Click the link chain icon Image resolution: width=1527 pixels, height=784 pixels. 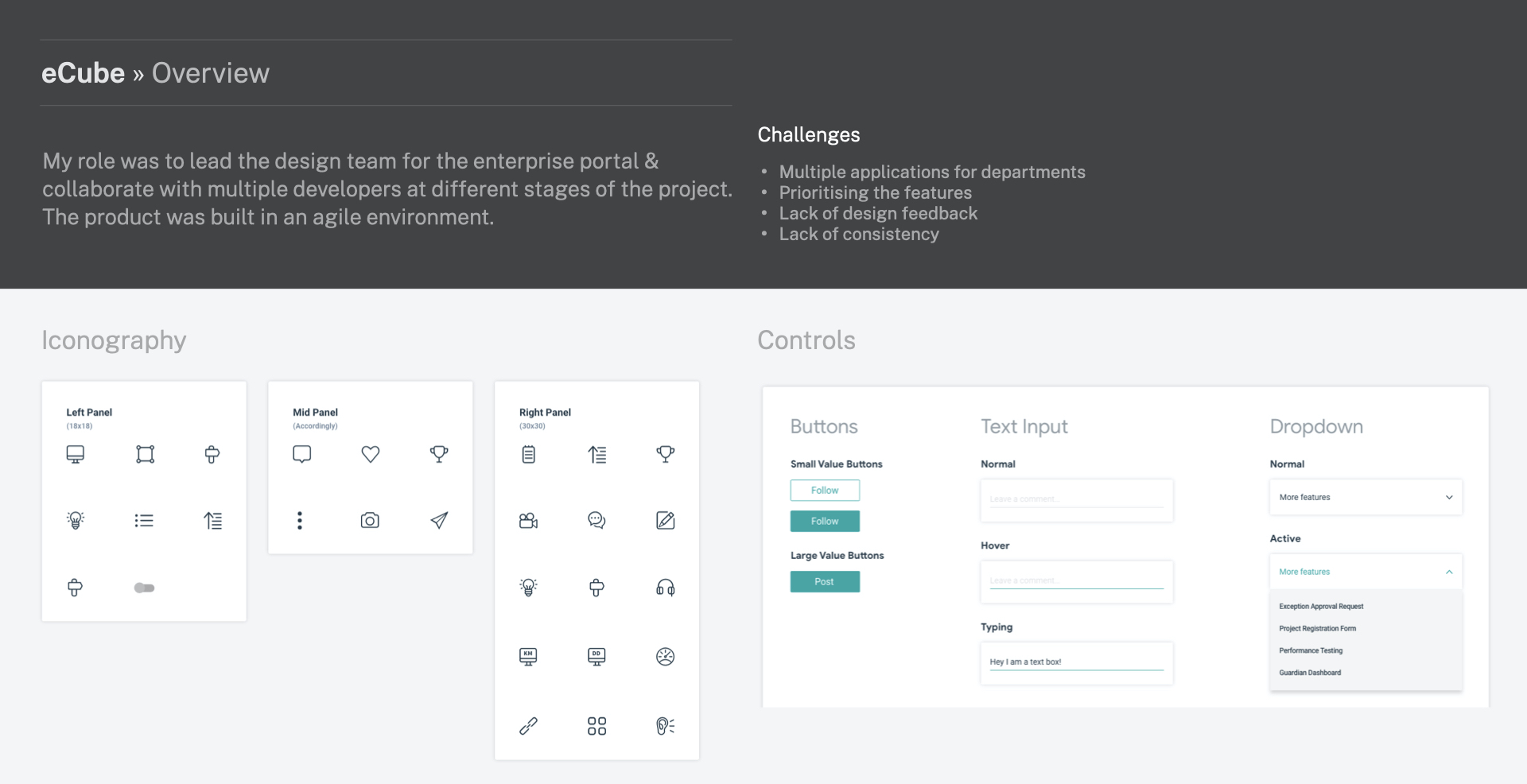(x=528, y=726)
